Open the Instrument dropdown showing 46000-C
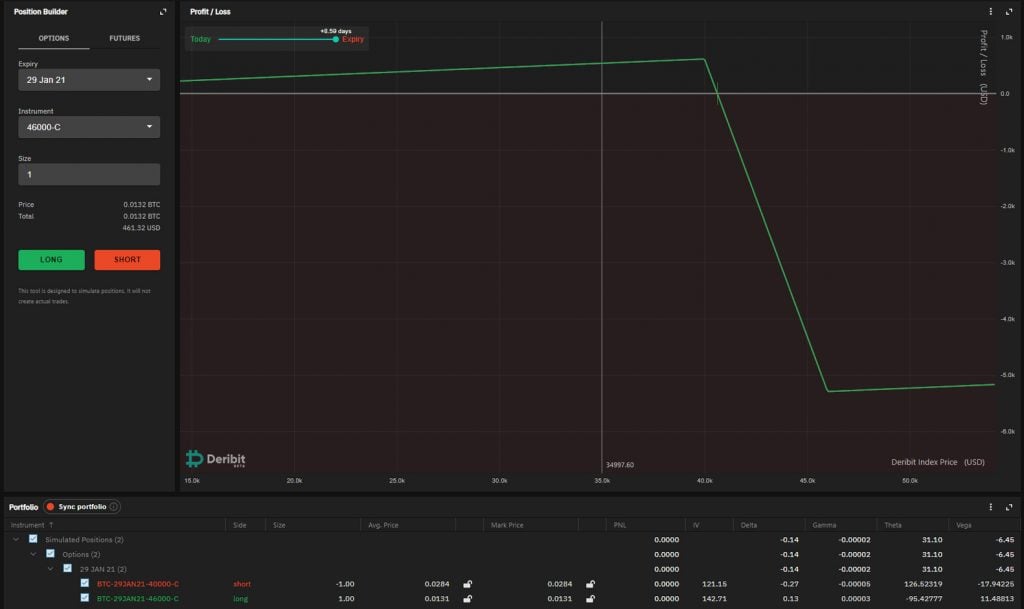This screenshot has height=609, width=1024. click(88, 127)
